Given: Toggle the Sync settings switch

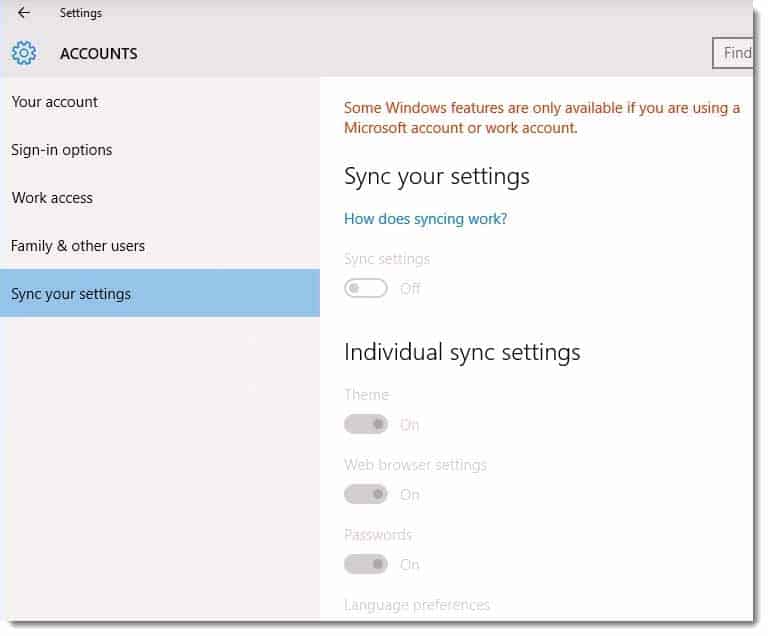Looking at the screenshot, I should pyautogui.click(x=366, y=288).
